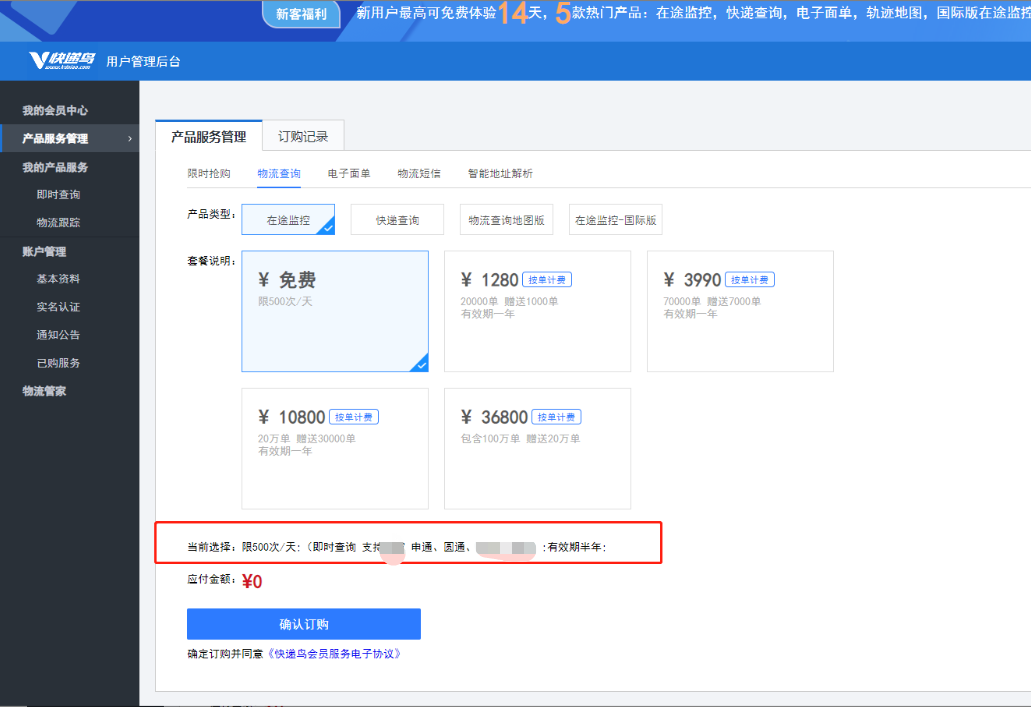Click the 70000单 赠送7000单 description
This screenshot has width=1031, height=707.
(712, 301)
